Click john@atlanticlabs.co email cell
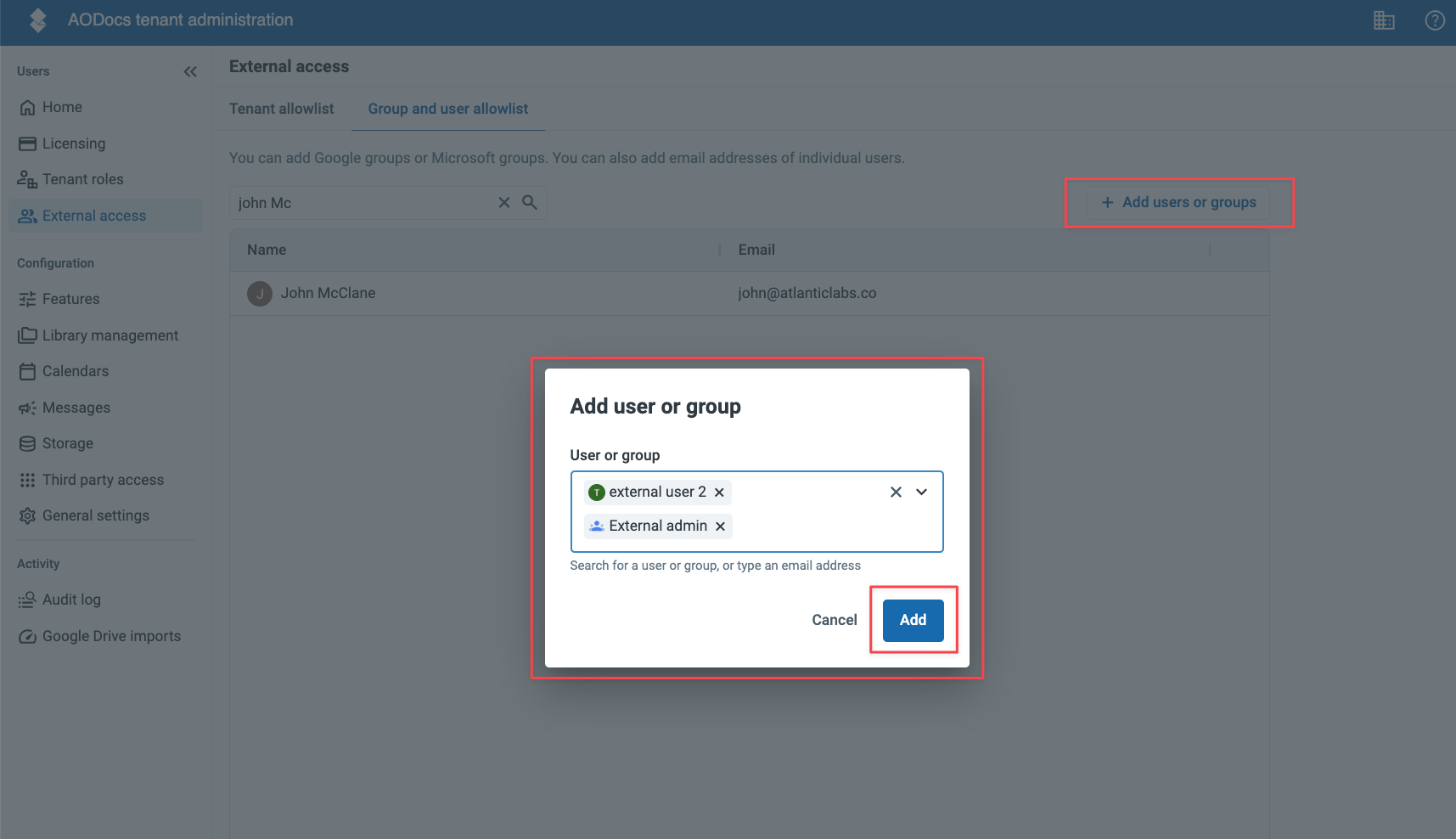The width and height of the screenshot is (1456, 839). pos(807,293)
